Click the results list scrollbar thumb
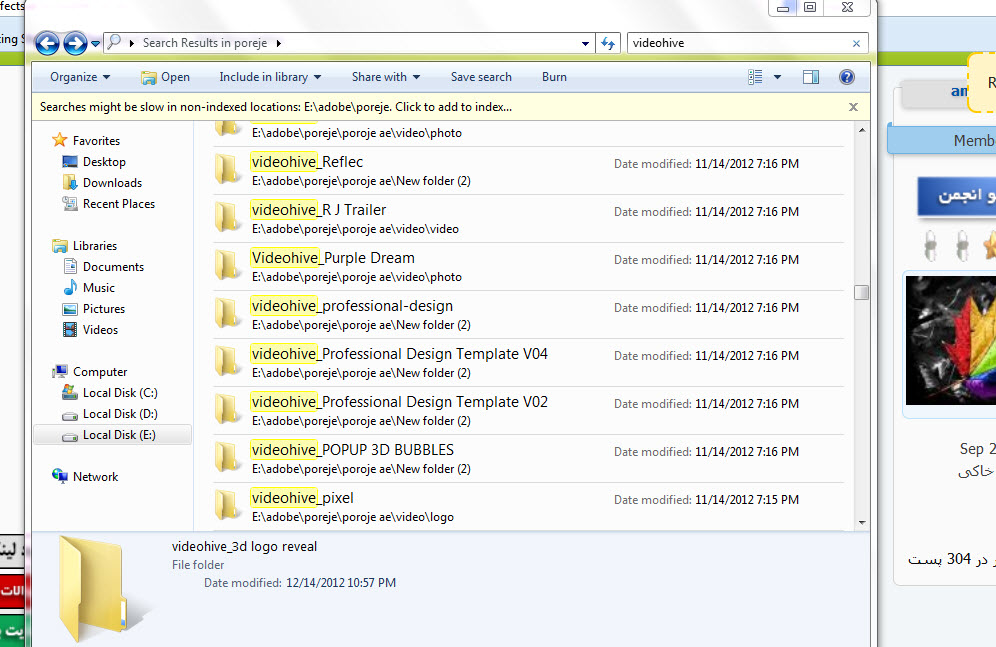 pos(862,292)
